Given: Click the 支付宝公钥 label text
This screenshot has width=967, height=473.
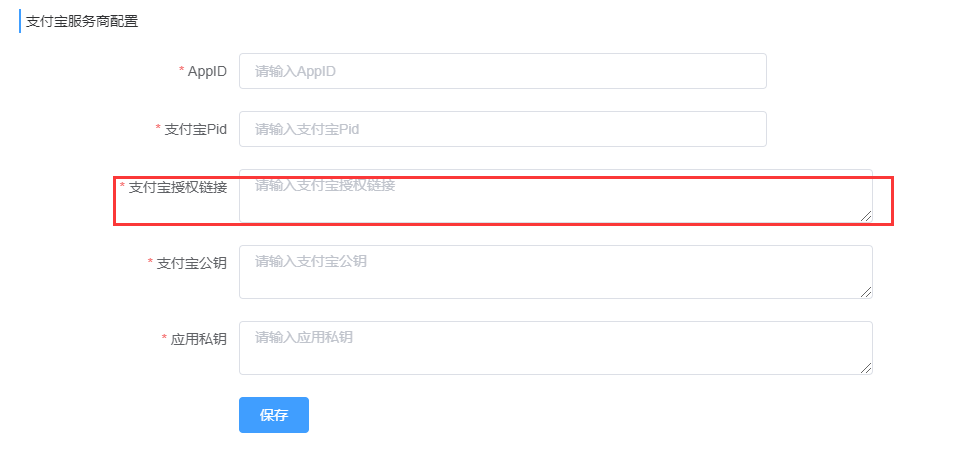Looking at the screenshot, I should click(x=192, y=263).
